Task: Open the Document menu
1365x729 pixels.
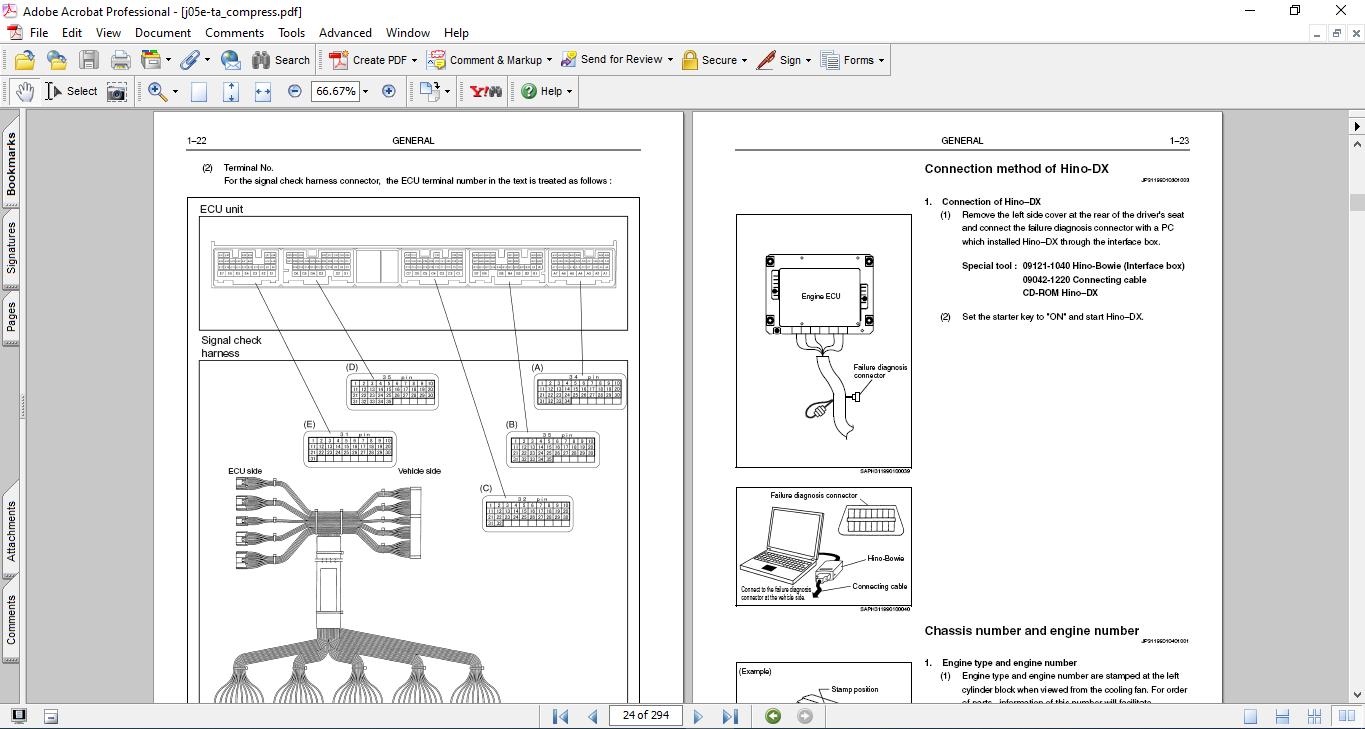Action: [163, 33]
